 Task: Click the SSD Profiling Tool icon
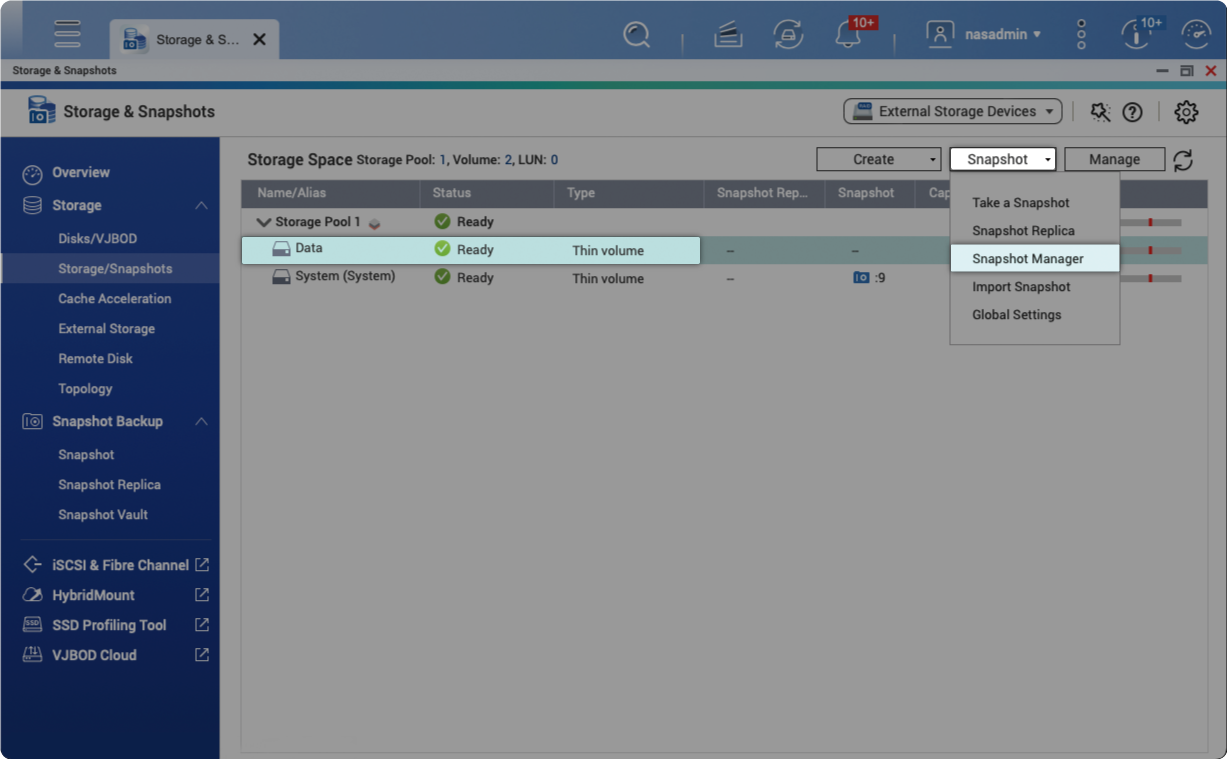[32, 625]
